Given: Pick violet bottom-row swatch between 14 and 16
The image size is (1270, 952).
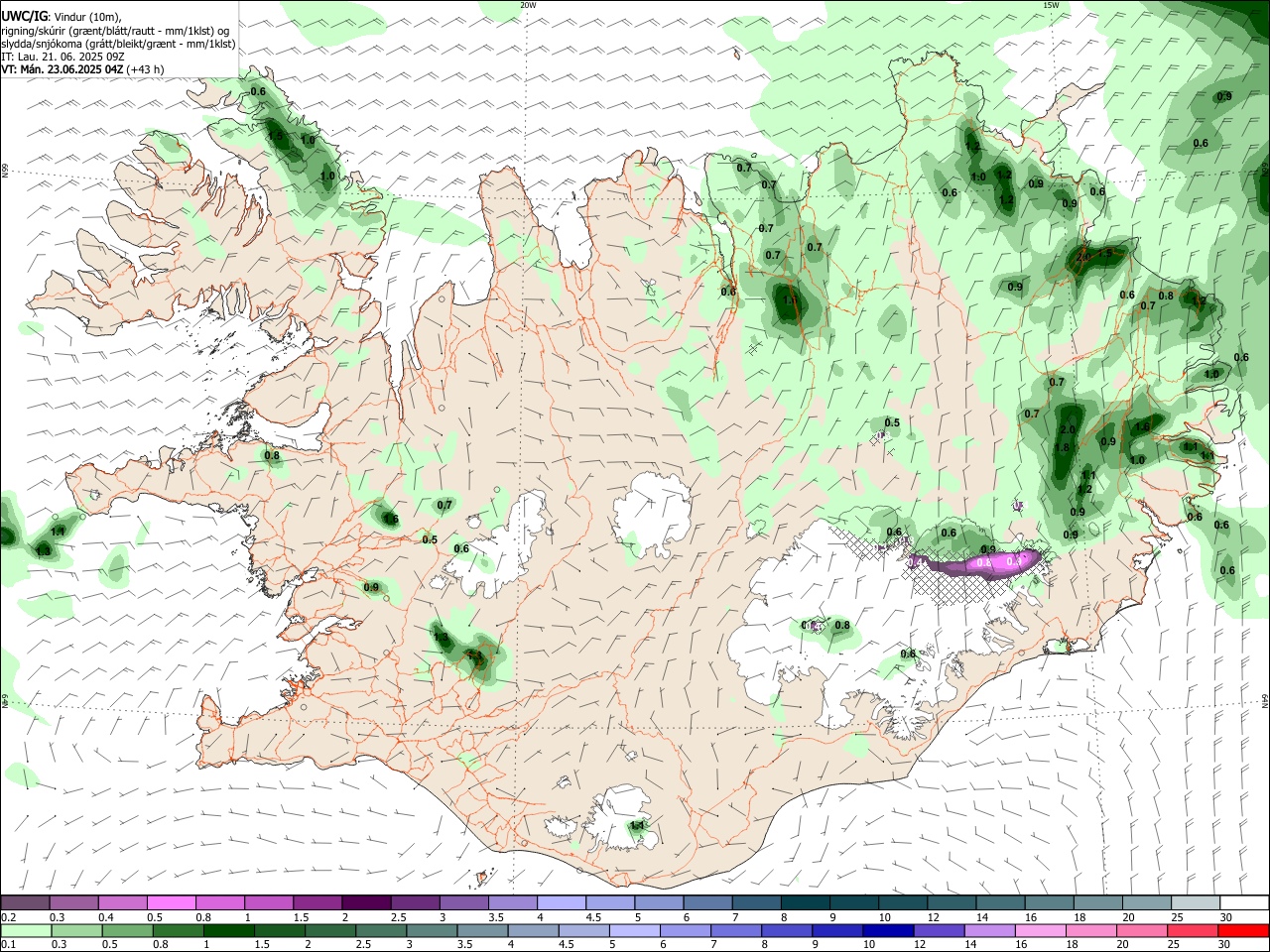Looking at the screenshot, I should pyautogui.click(x=989, y=931).
